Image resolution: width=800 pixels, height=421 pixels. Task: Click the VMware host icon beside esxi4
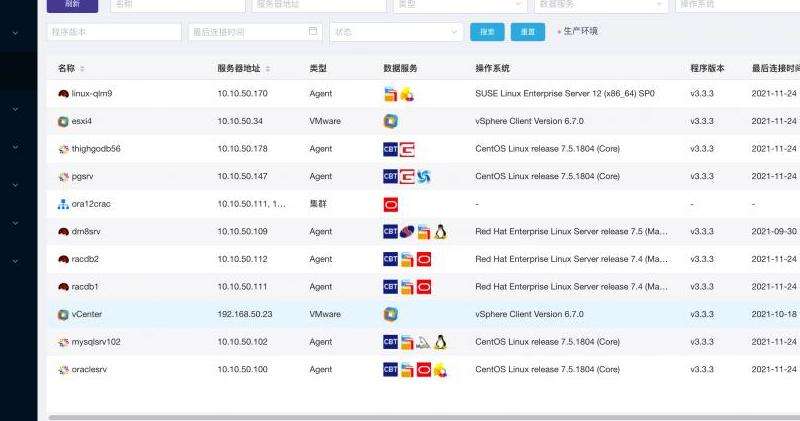63,121
